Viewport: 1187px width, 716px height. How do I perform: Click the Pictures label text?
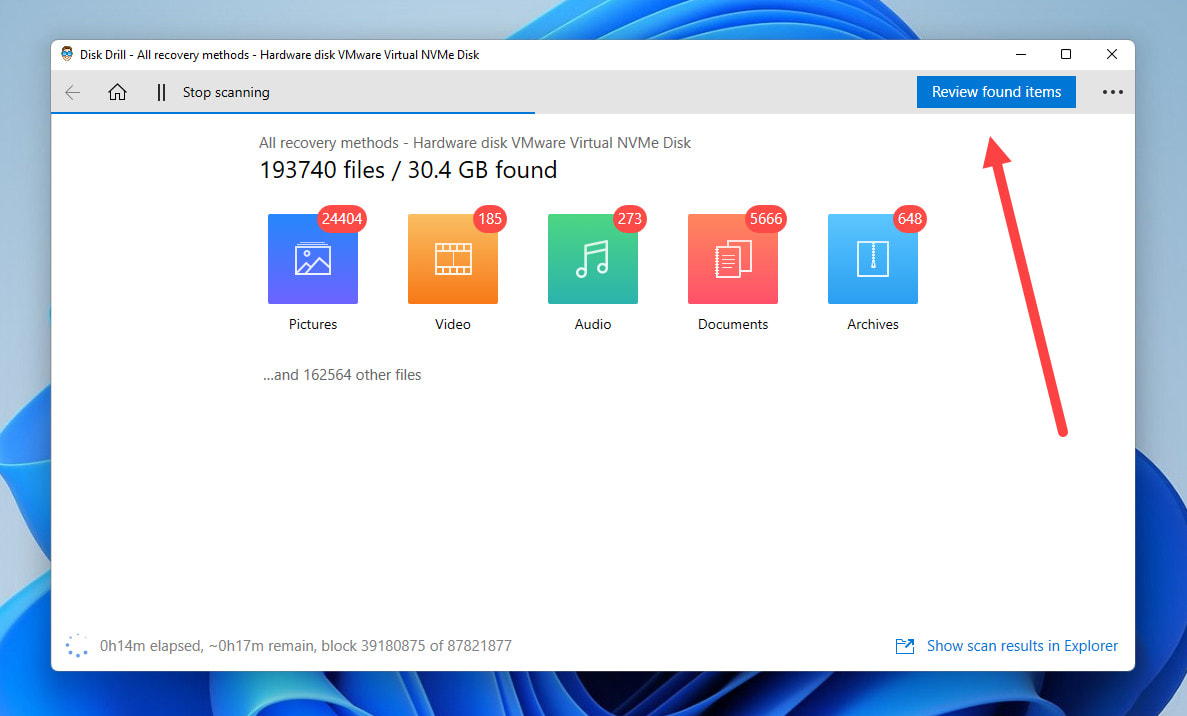point(313,324)
